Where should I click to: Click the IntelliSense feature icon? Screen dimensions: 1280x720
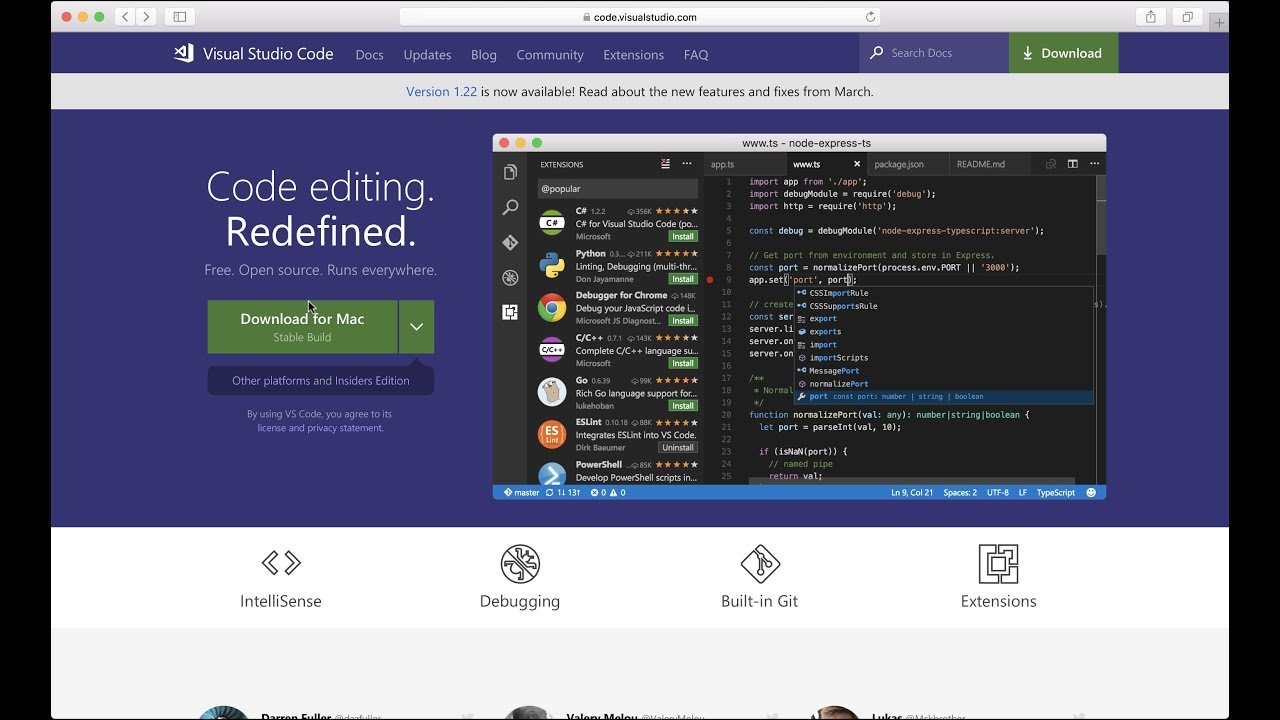coord(281,563)
